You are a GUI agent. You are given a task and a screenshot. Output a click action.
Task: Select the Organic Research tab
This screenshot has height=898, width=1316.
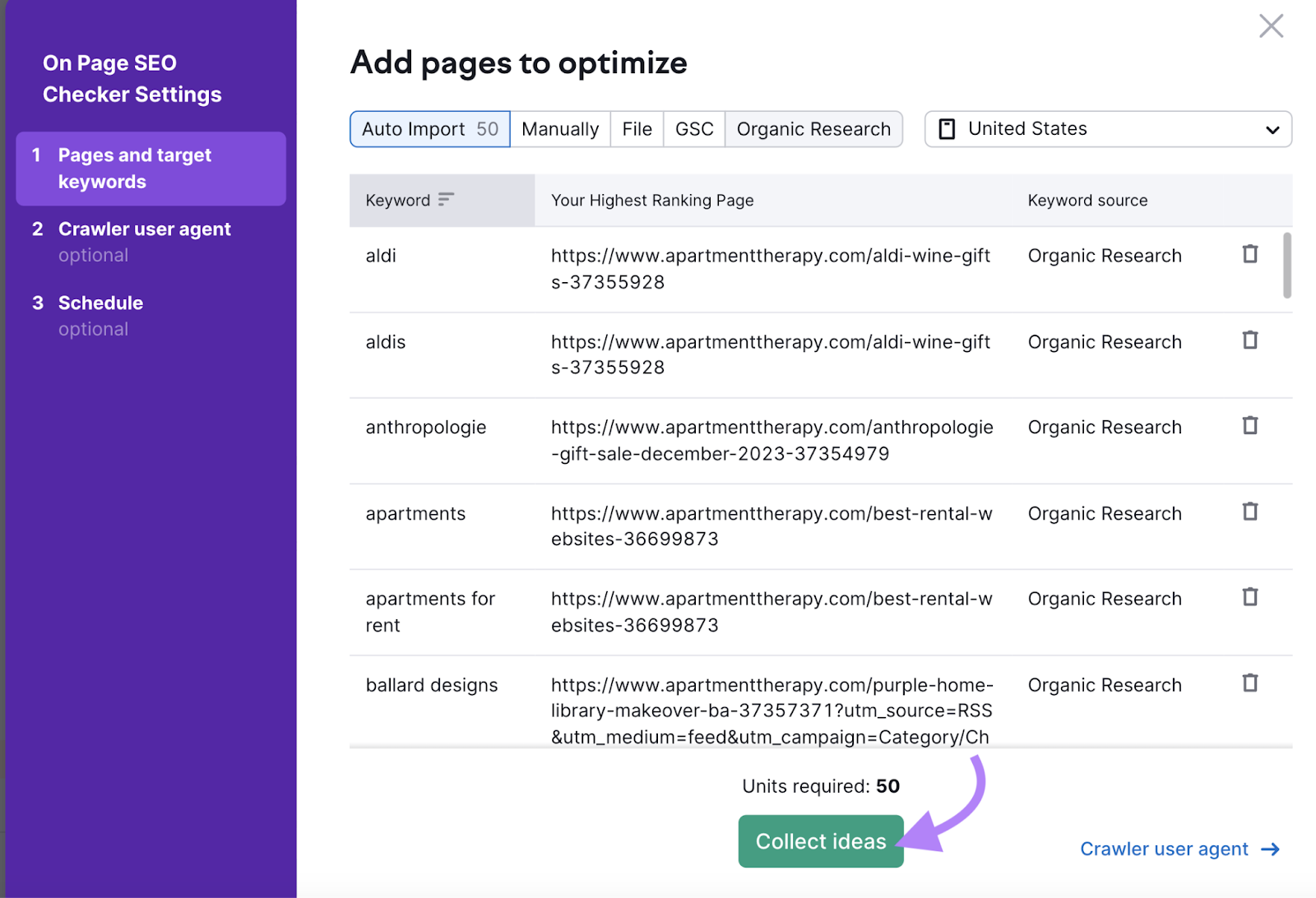coord(813,128)
